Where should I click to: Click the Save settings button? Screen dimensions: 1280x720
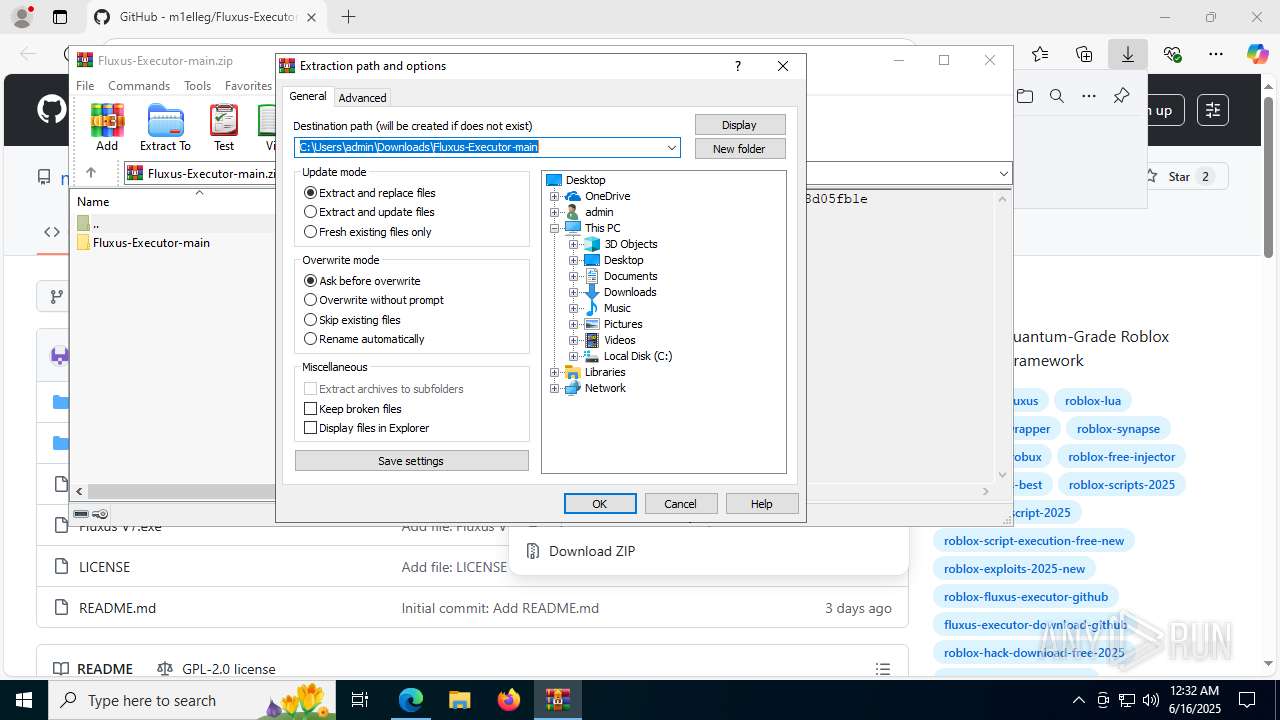[x=411, y=461]
